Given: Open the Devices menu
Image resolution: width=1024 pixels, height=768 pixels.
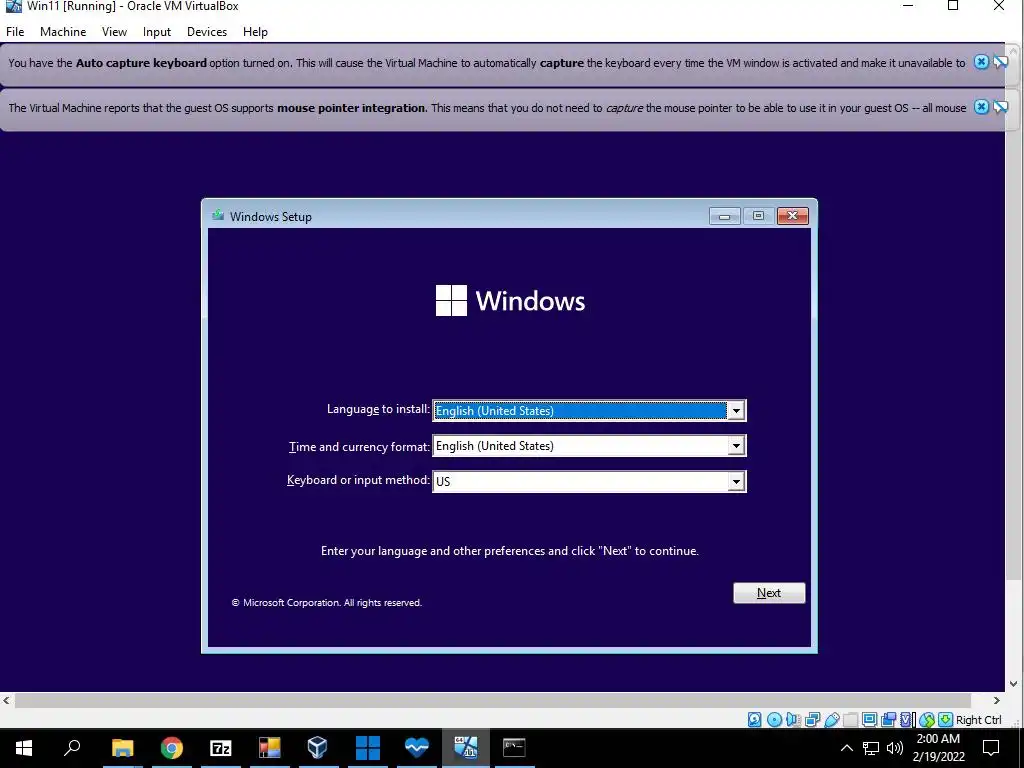Looking at the screenshot, I should click(x=207, y=31).
